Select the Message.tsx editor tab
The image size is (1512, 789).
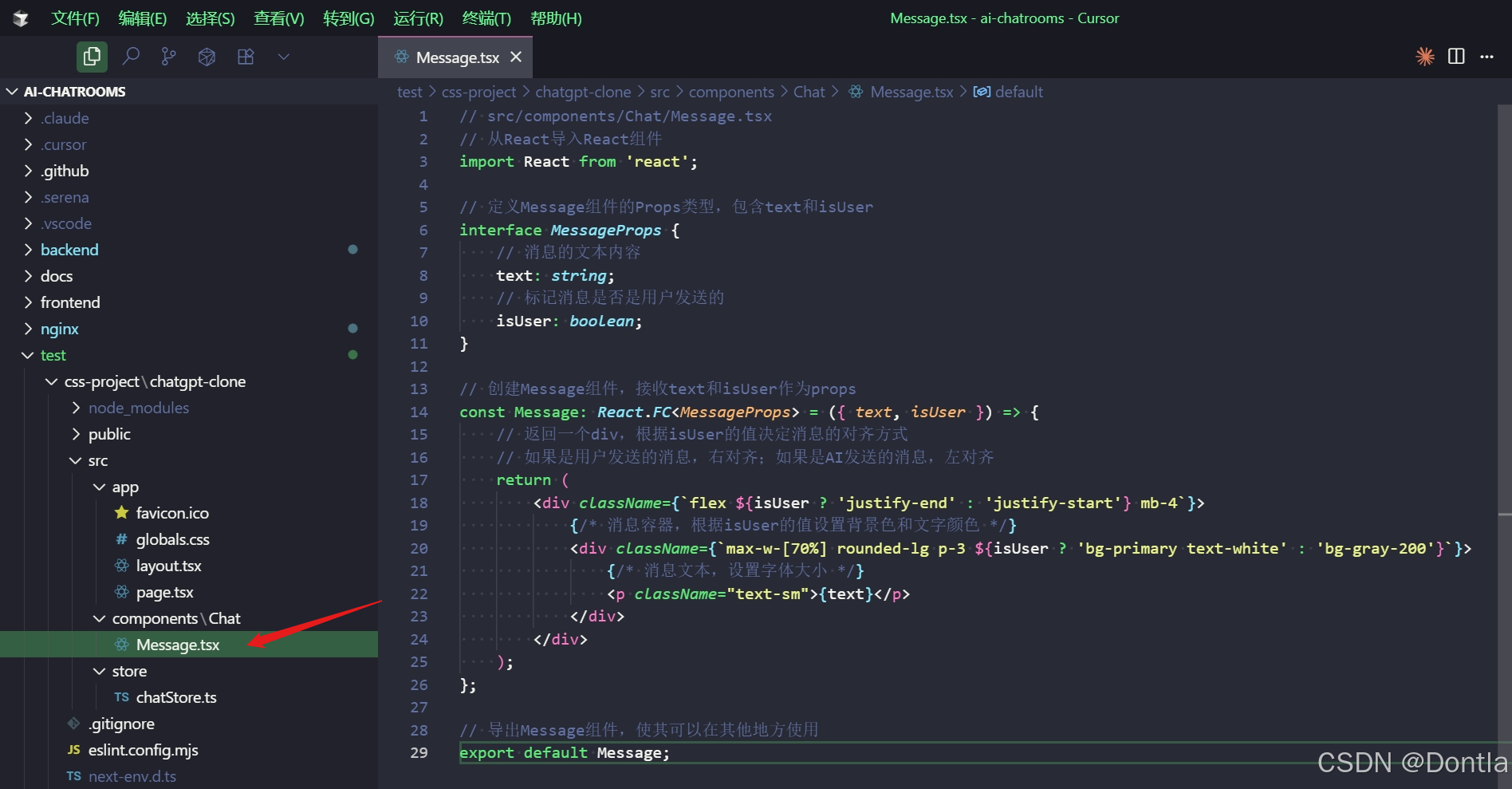tap(455, 57)
